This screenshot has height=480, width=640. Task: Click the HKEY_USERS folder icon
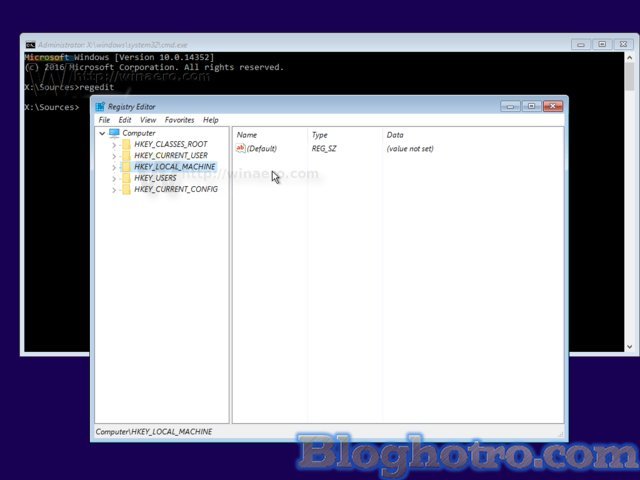pyautogui.click(x=126, y=178)
